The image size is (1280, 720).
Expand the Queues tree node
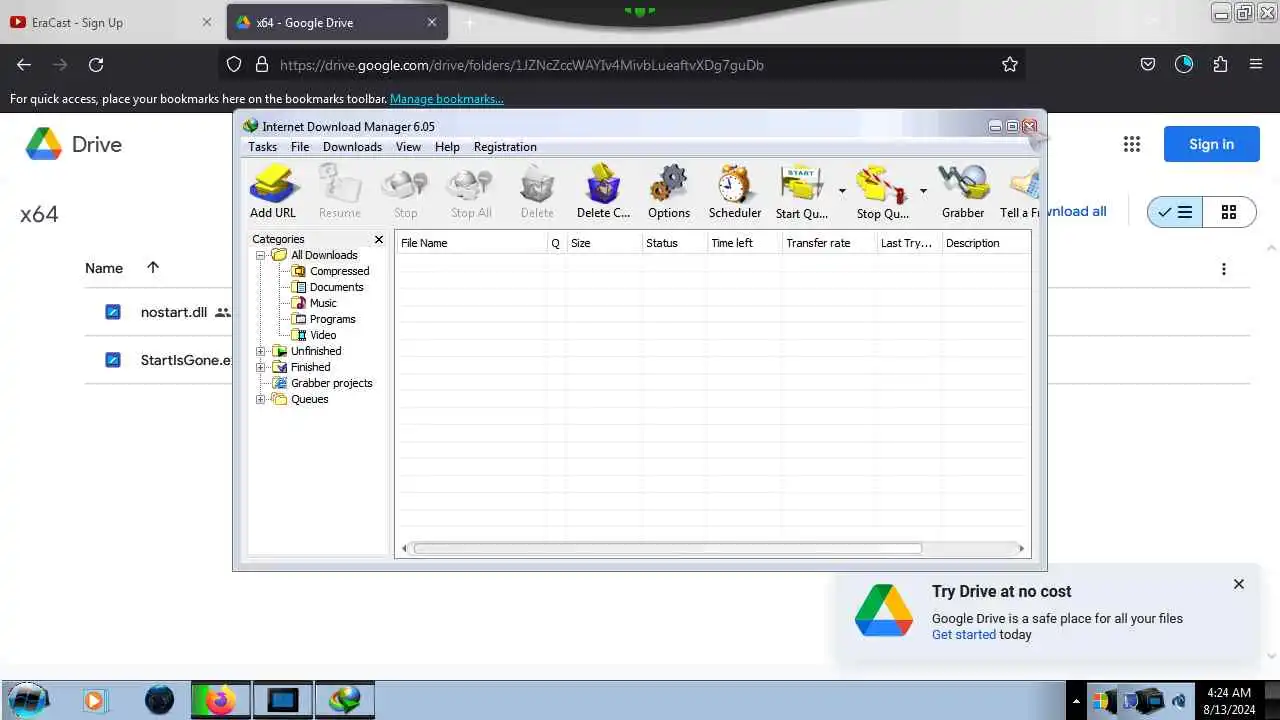coord(261,399)
